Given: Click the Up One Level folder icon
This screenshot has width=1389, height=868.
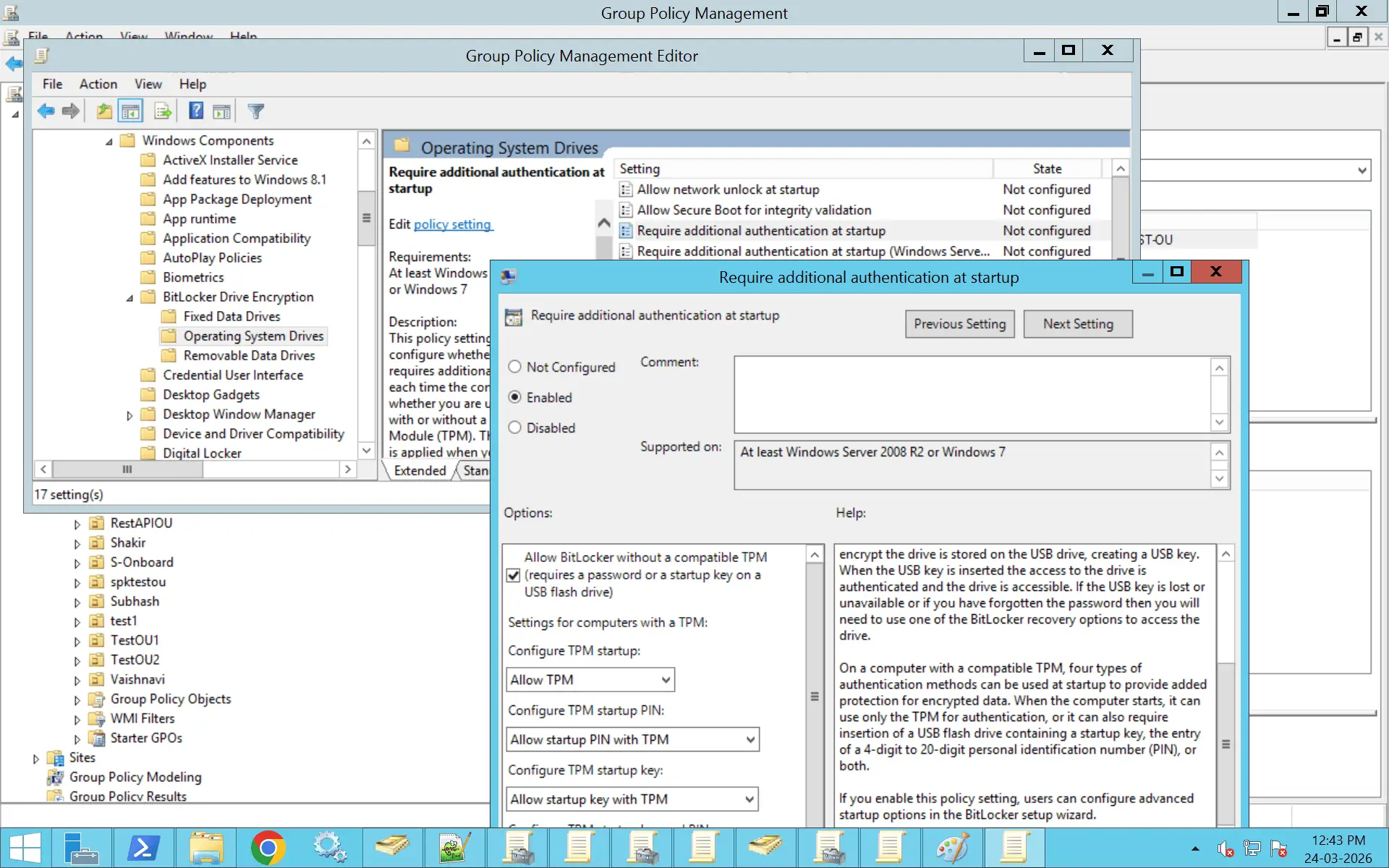Looking at the screenshot, I should [x=103, y=111].
